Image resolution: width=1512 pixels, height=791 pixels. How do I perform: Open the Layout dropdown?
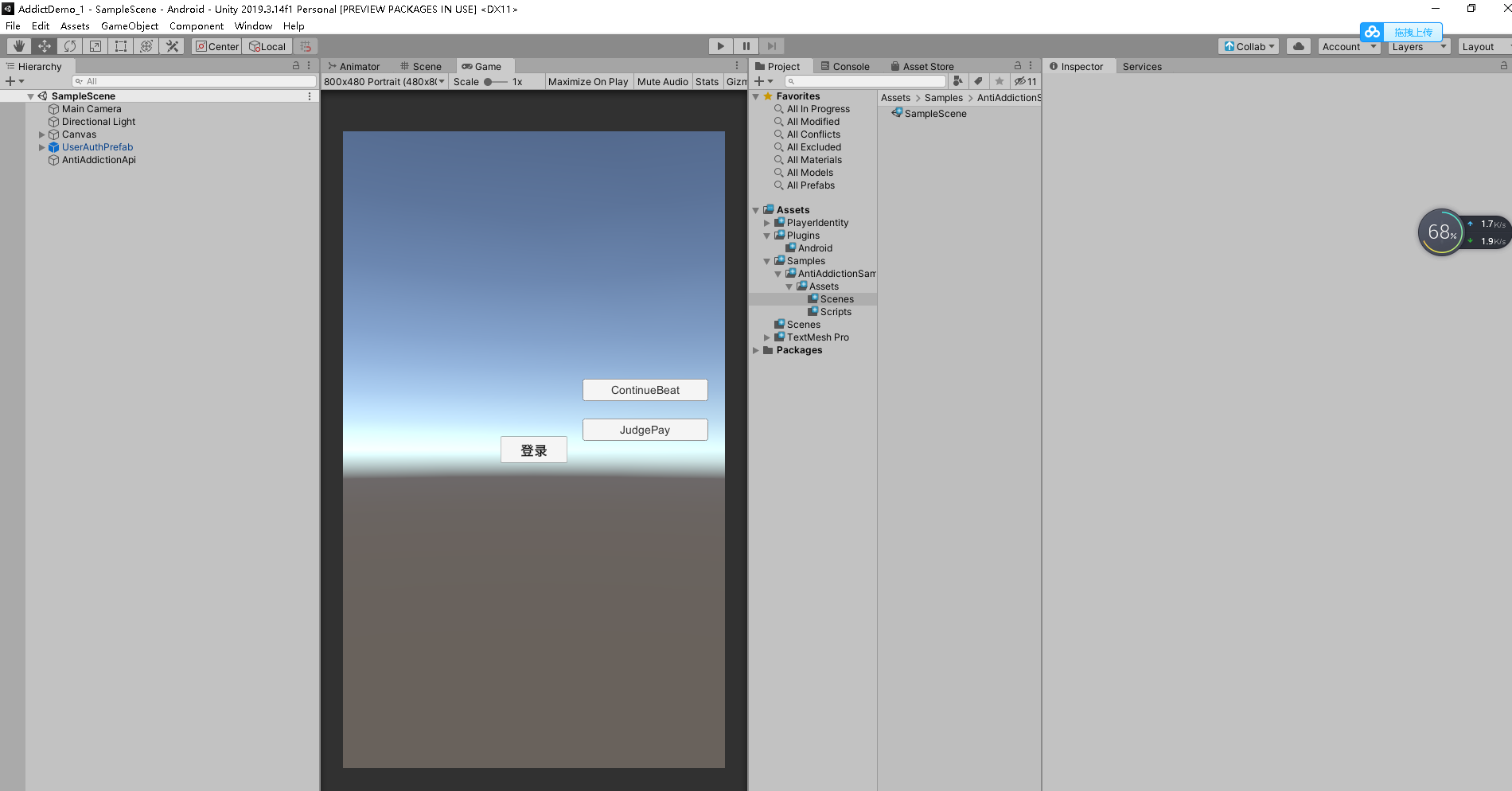click(x=1484, y=46)
